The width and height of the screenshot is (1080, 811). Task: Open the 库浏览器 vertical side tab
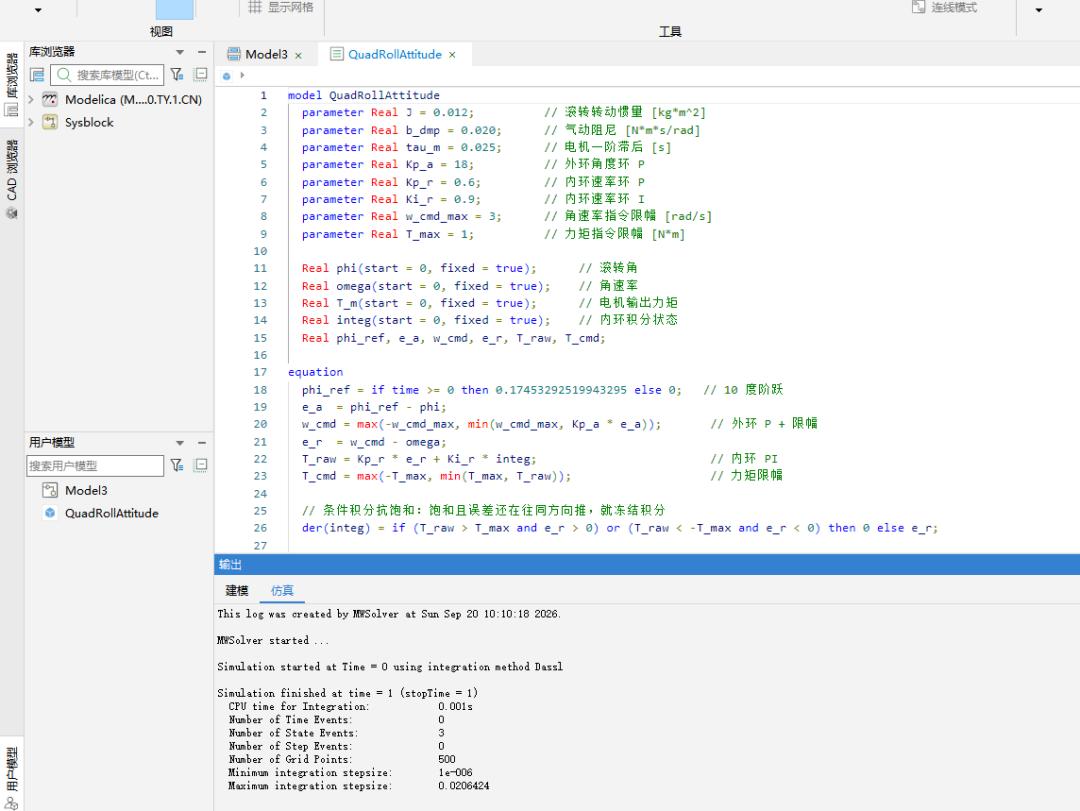tap(12, 84)
